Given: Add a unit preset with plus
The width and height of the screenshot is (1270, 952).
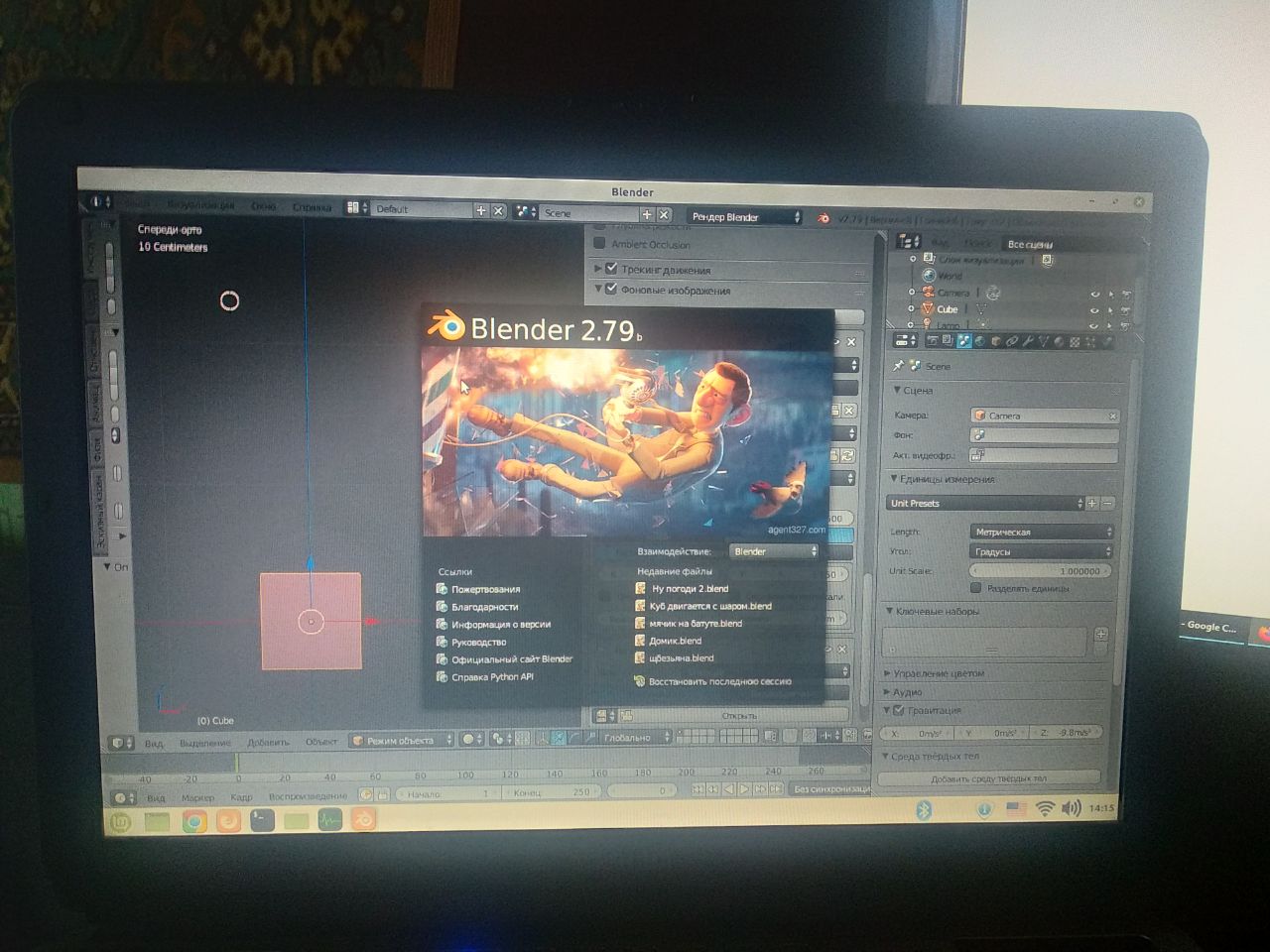Looking at the screenshot, I should click(1092, 503).
